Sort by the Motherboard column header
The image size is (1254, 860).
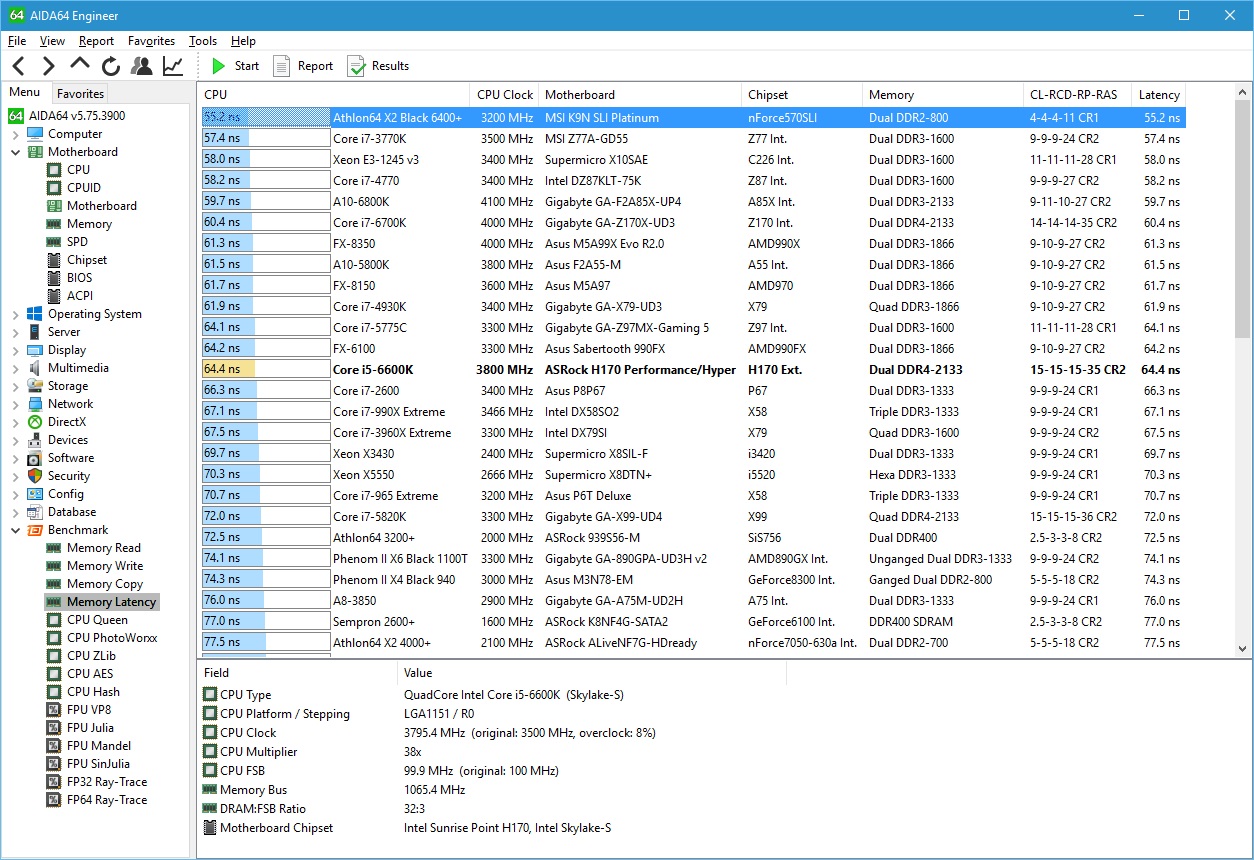tap(641, 95)
